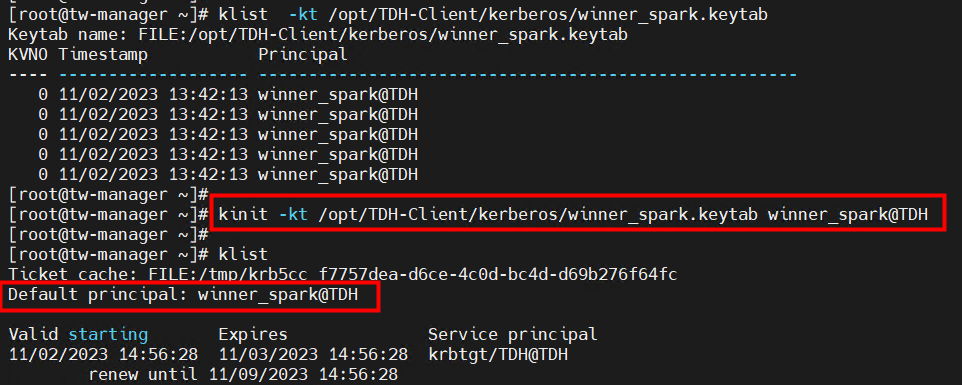
Task: Select the Default principal winner_spark@TDH line
Action: [x=183, y=295]
